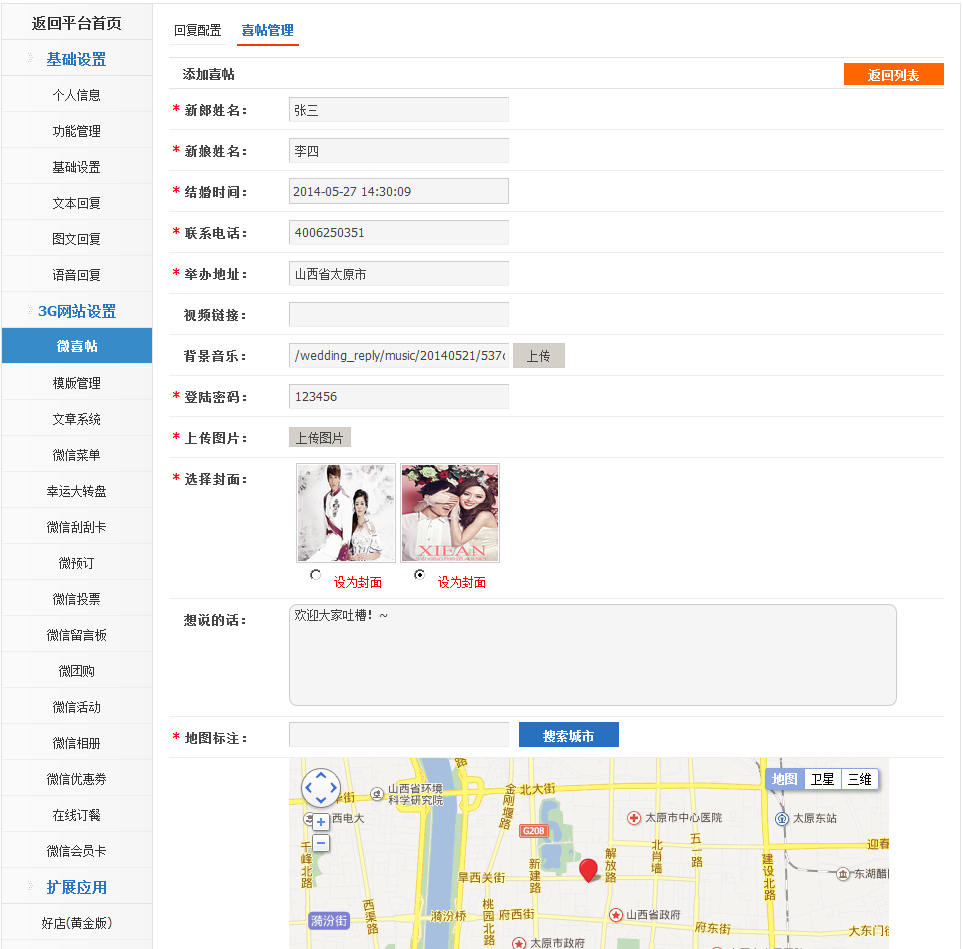This screenshot has height=949, width=963.
Task: Open 微信投票 in sidebar
Action: point(77,599)
